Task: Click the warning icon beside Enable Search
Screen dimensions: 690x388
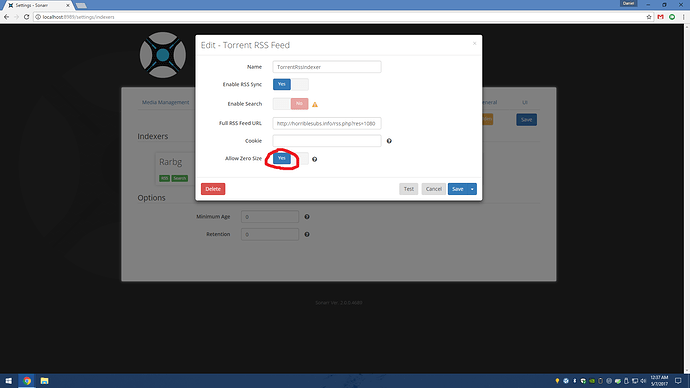Action: [315, 104]
